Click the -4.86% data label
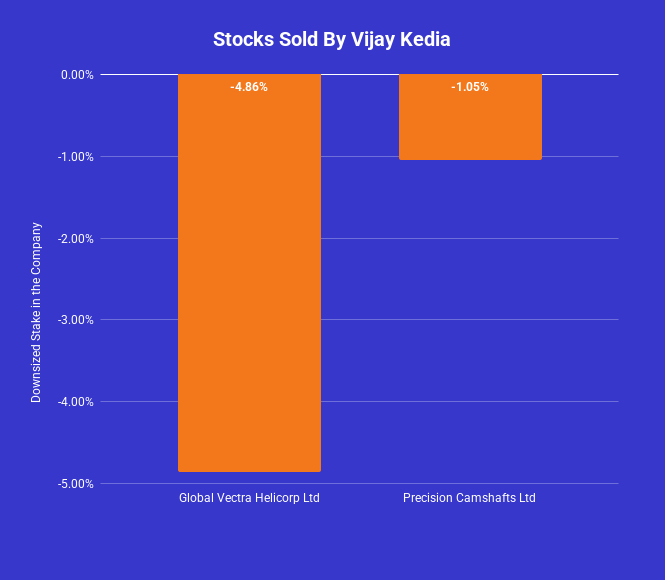 pos(249,87)
